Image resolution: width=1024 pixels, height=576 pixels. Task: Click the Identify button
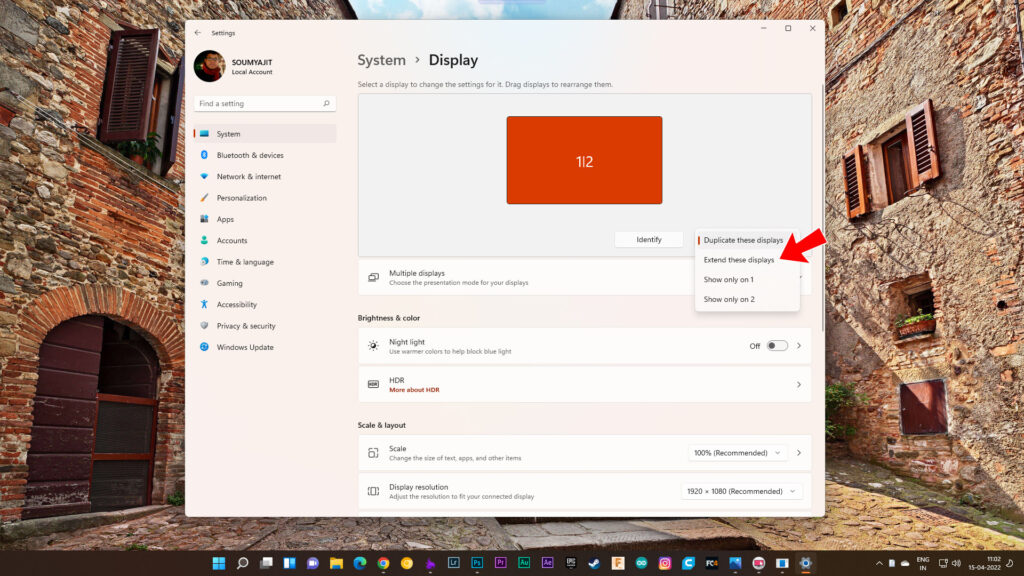click(x=648, y=240)
